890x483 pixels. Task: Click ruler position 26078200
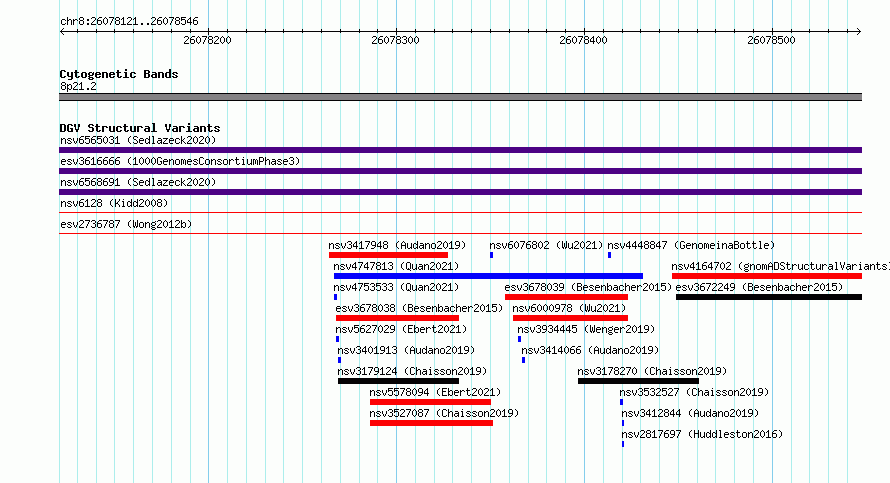tap(207, 40)
